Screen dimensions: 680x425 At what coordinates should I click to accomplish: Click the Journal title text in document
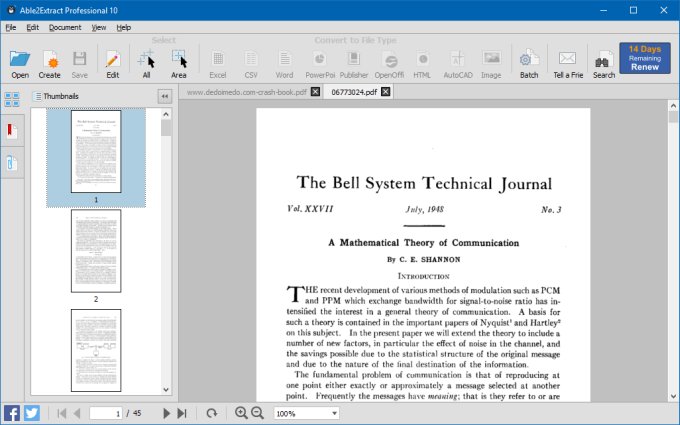424,183
